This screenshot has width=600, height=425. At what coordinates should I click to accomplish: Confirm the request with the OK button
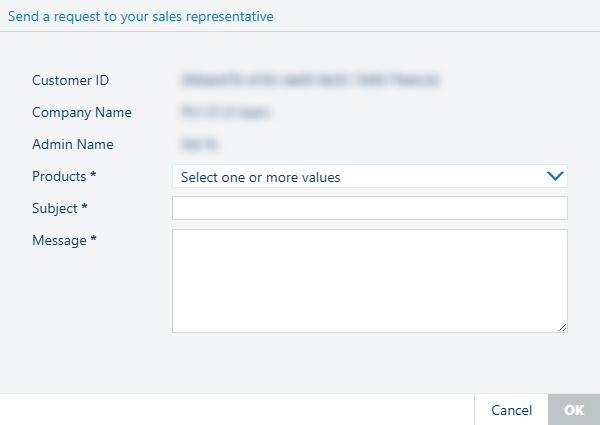coord(573,410)
